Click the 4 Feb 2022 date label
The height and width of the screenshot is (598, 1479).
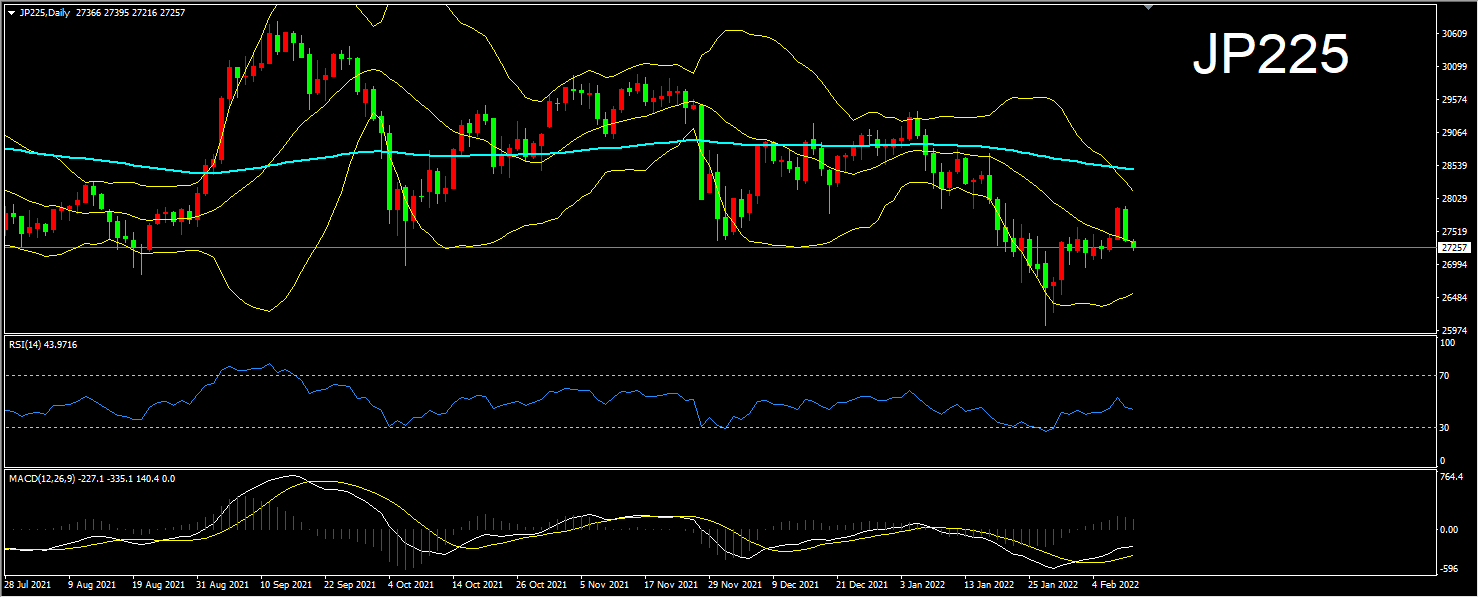[1114, 584]
